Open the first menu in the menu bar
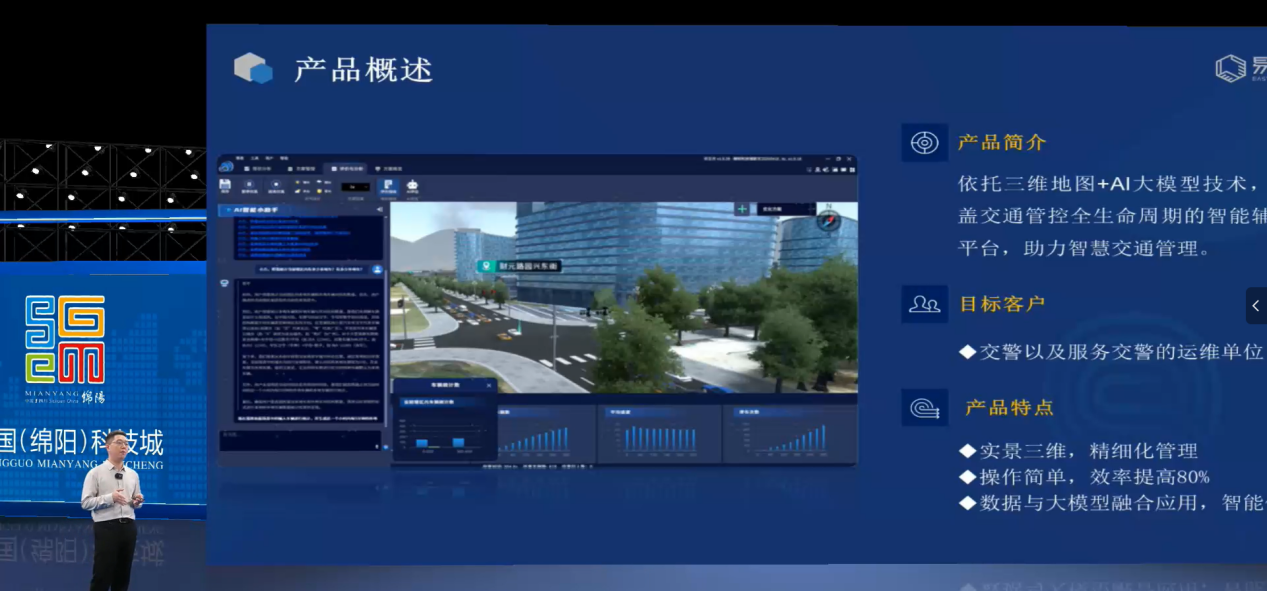1267x591 pixels. point(239,158)
